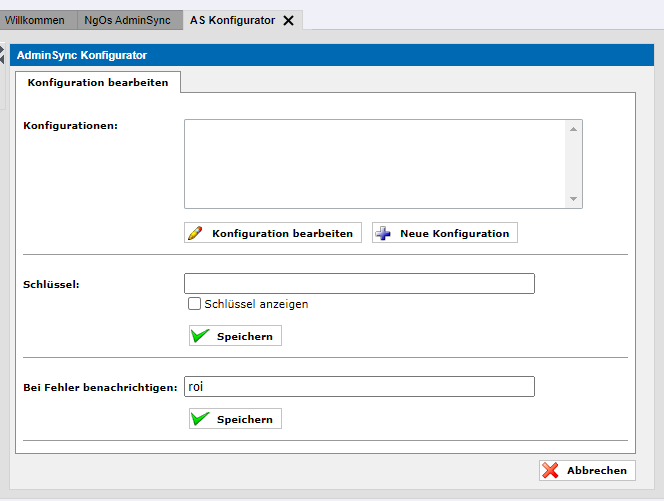Switch to the Willkommen tab

click(x=35, y=20)
